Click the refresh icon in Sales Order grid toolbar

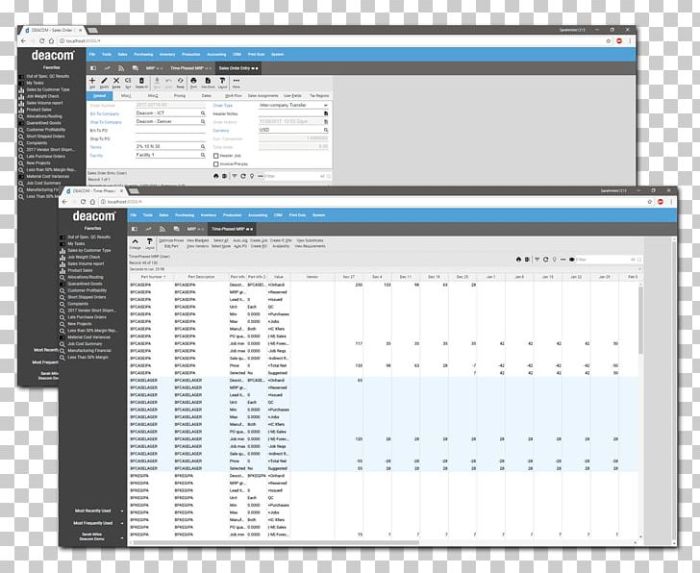243,176
